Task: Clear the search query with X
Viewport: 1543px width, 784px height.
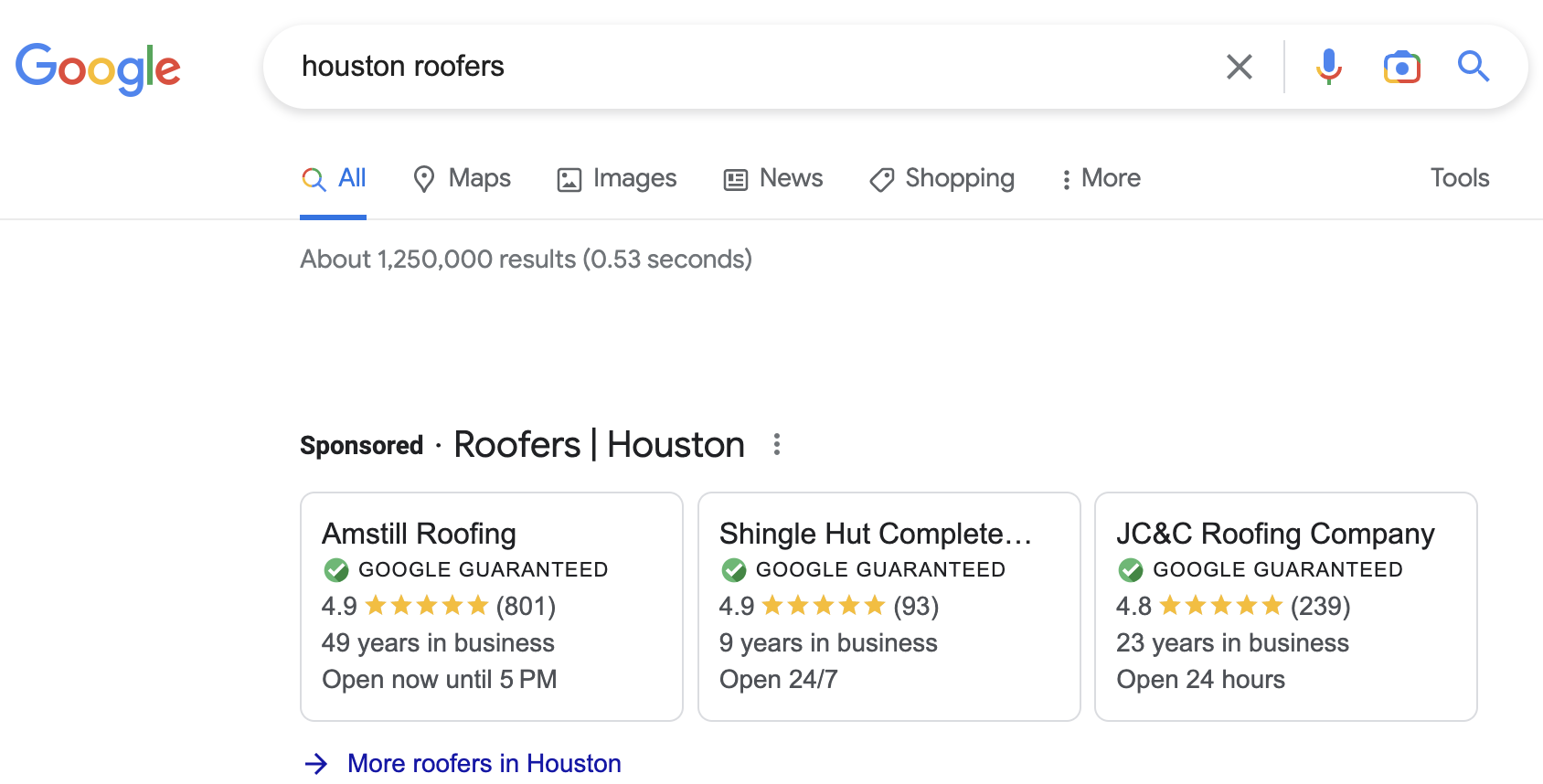Action: [1239, 67]
